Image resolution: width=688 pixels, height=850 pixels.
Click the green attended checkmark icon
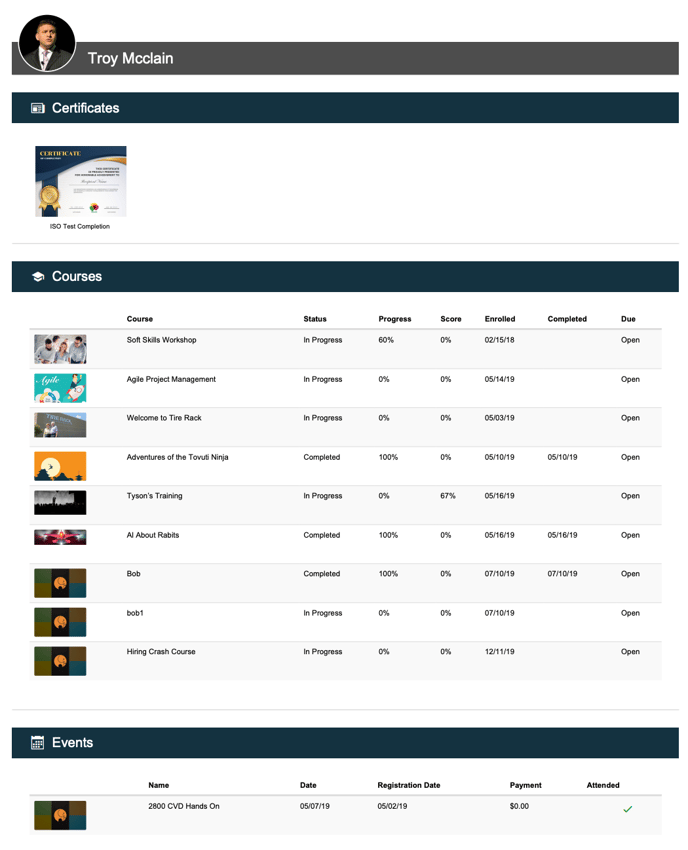(x=627, y=809)
